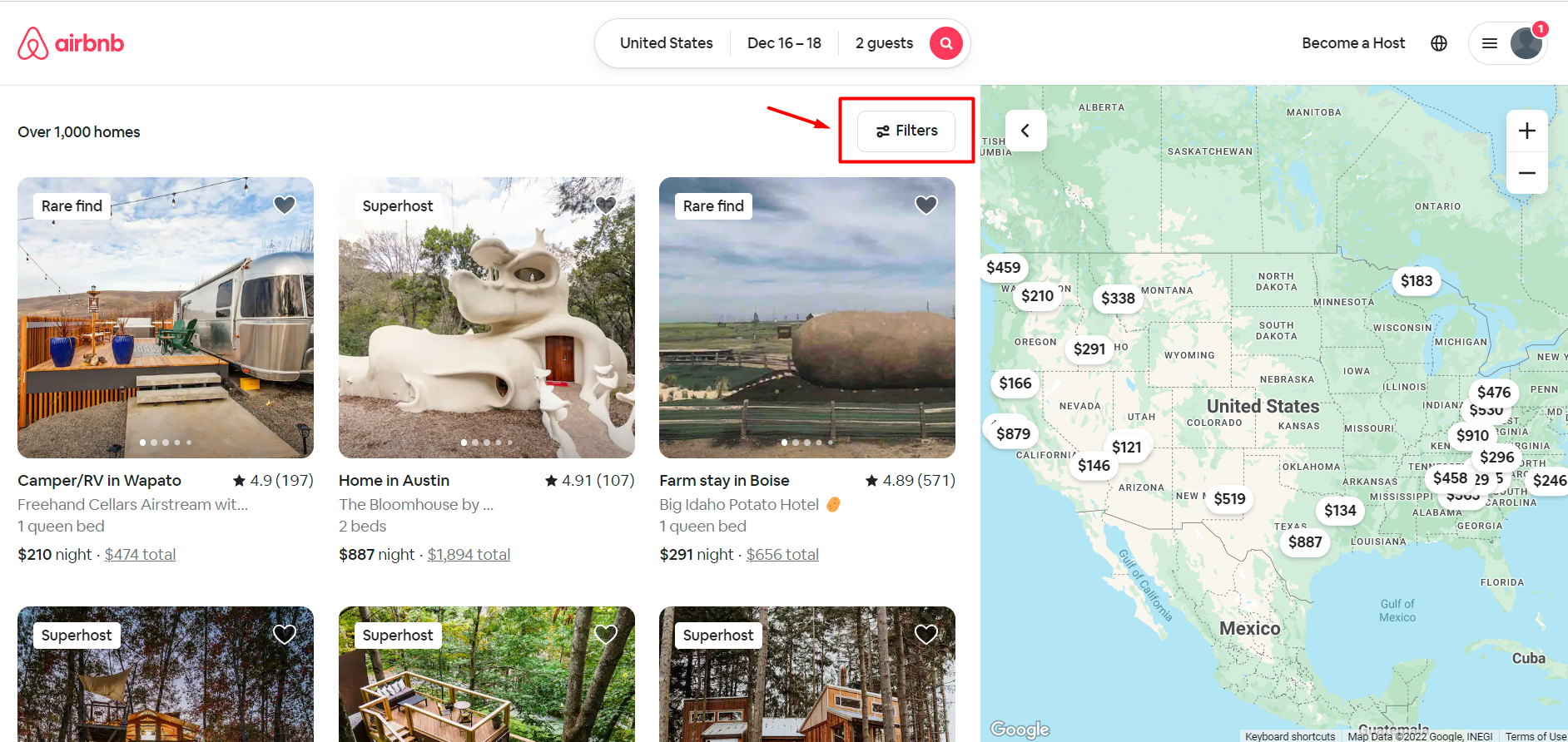1568x742 pixels.
Task: Open the hamburger user menu
Action: click(1490, 43)
